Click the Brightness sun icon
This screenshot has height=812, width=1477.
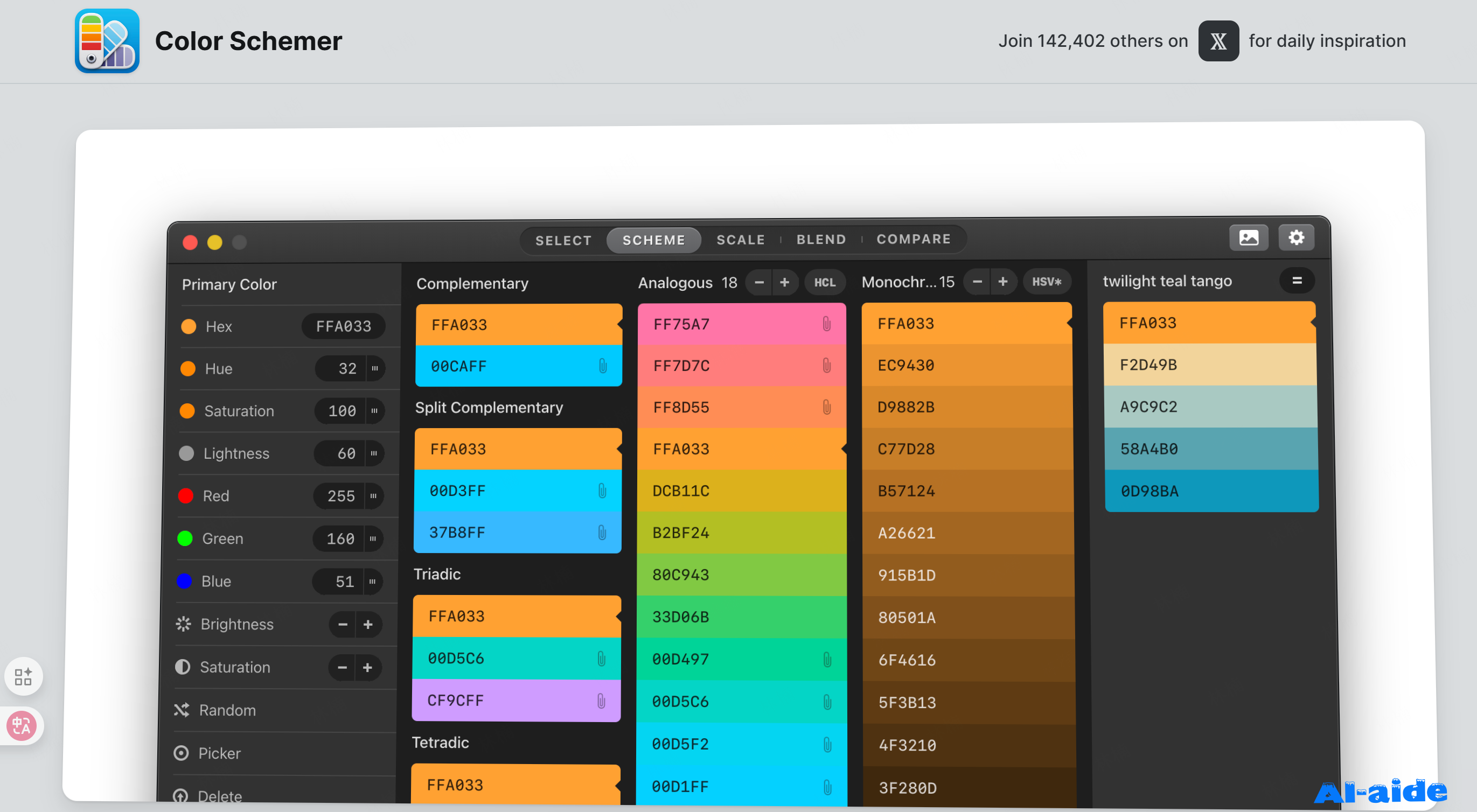click(x=184, y=624)
